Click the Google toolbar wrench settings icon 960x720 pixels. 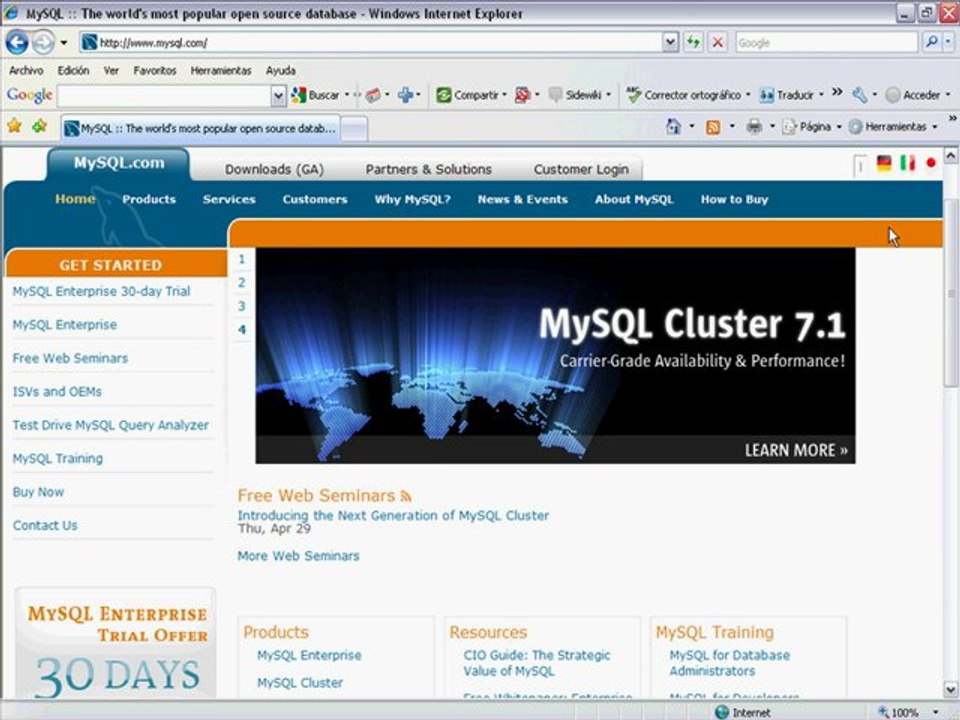pyautogui.click(x=860, y=95)
